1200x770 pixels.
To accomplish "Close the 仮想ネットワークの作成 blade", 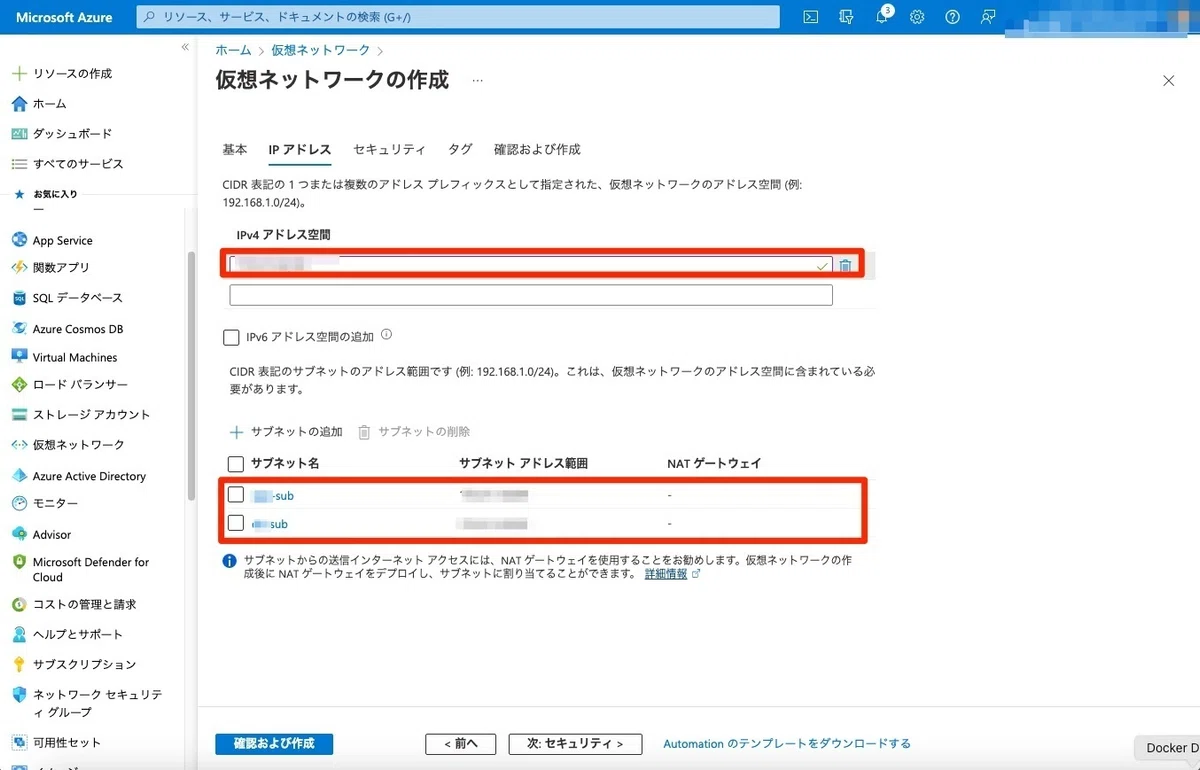I will pos(1168,81).
